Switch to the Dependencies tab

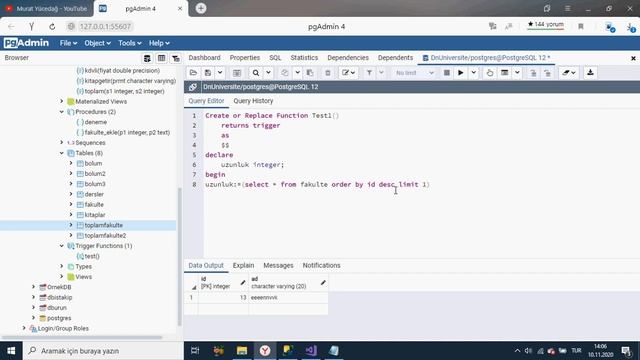tap(348, 58)
